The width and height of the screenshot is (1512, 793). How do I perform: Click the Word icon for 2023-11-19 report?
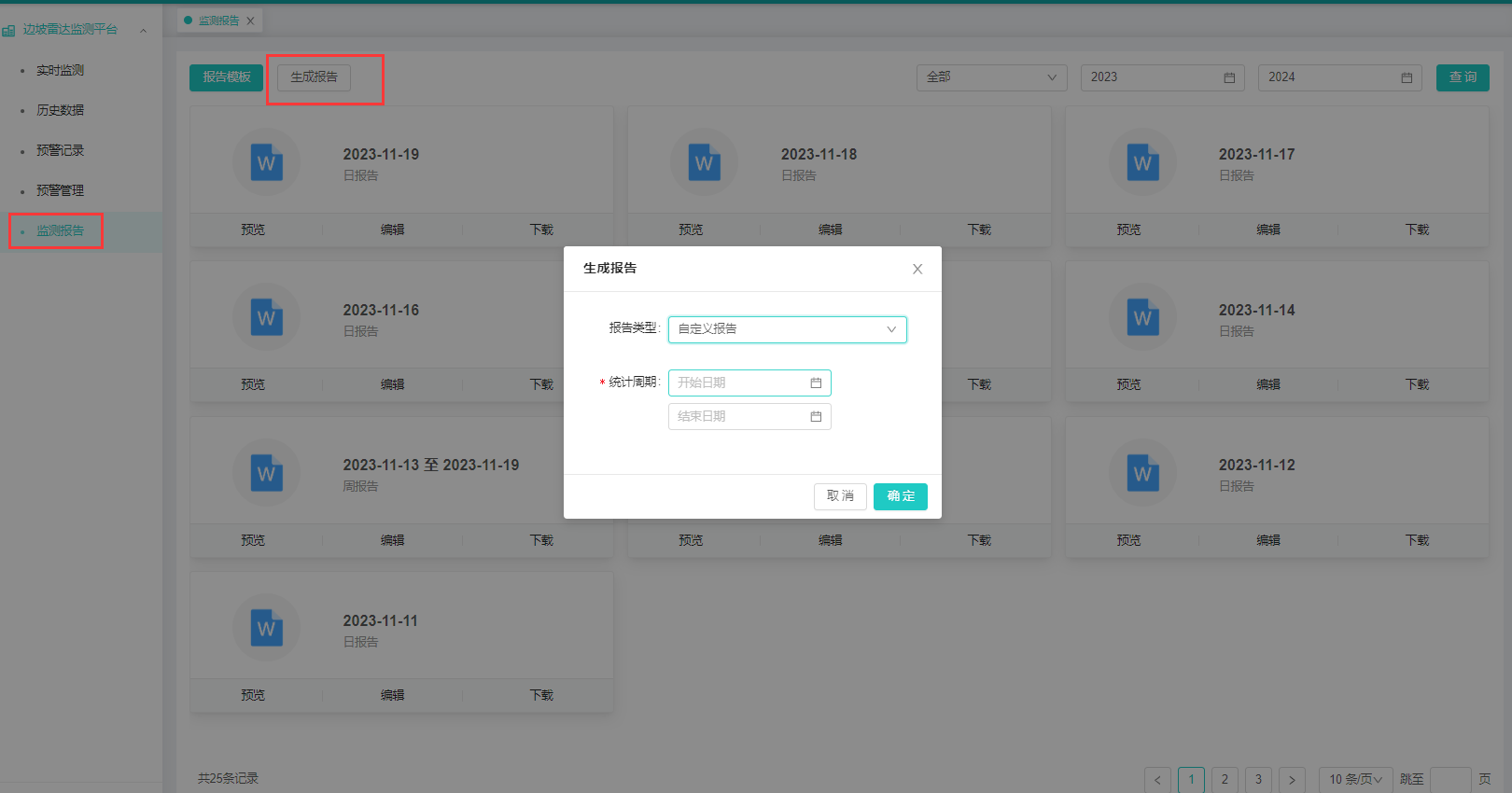pyautogui.click(x=266, y=163)
